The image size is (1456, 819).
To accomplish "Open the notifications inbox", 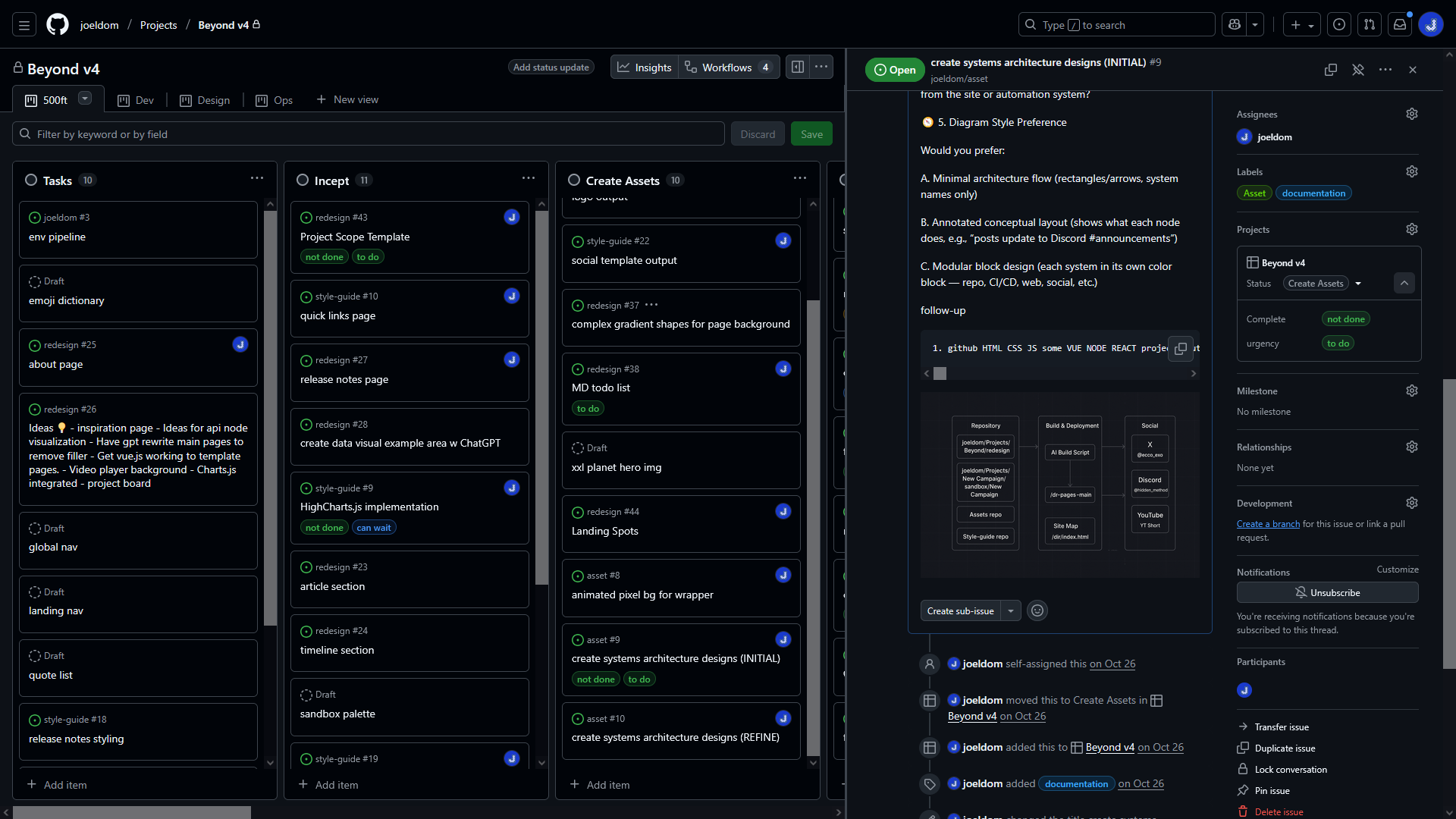I will 1399,24.
